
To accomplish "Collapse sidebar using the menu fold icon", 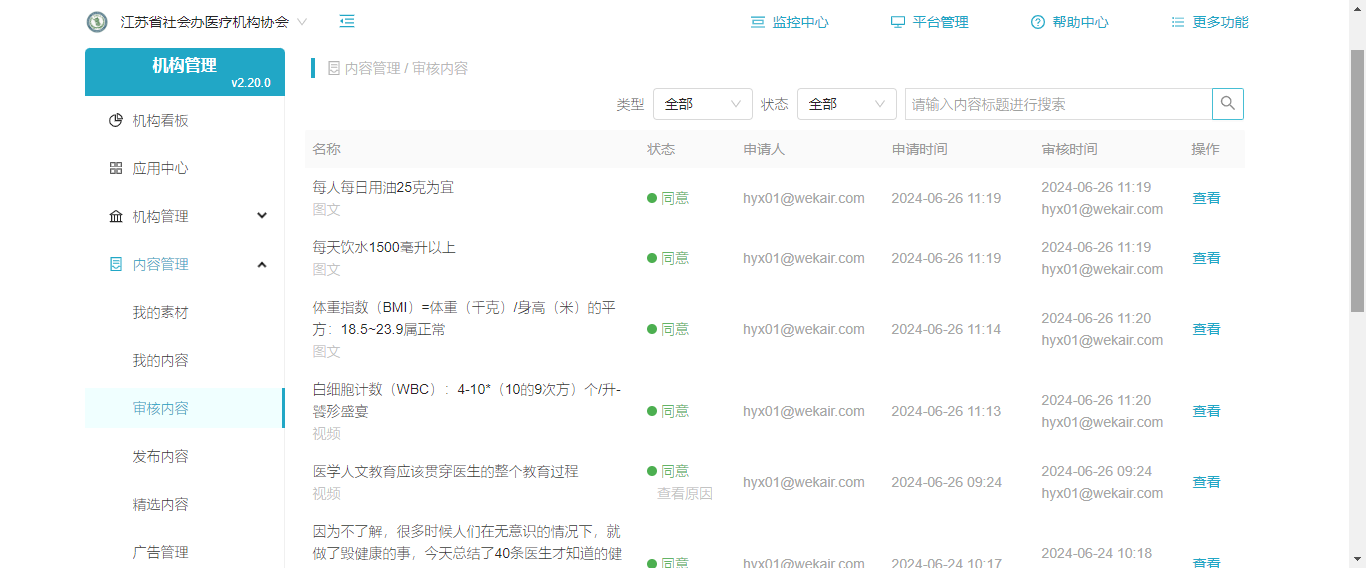I will [x=347, y=21].
